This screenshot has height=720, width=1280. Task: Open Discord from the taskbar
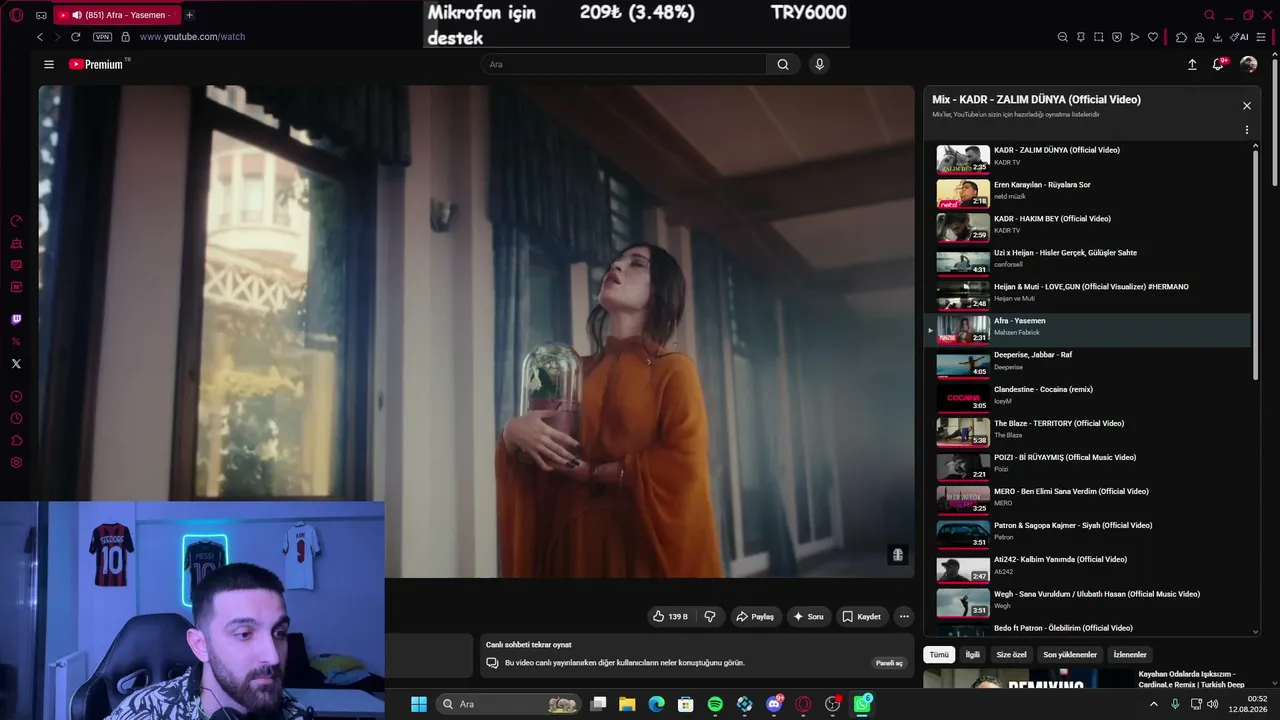coord(774,704)
